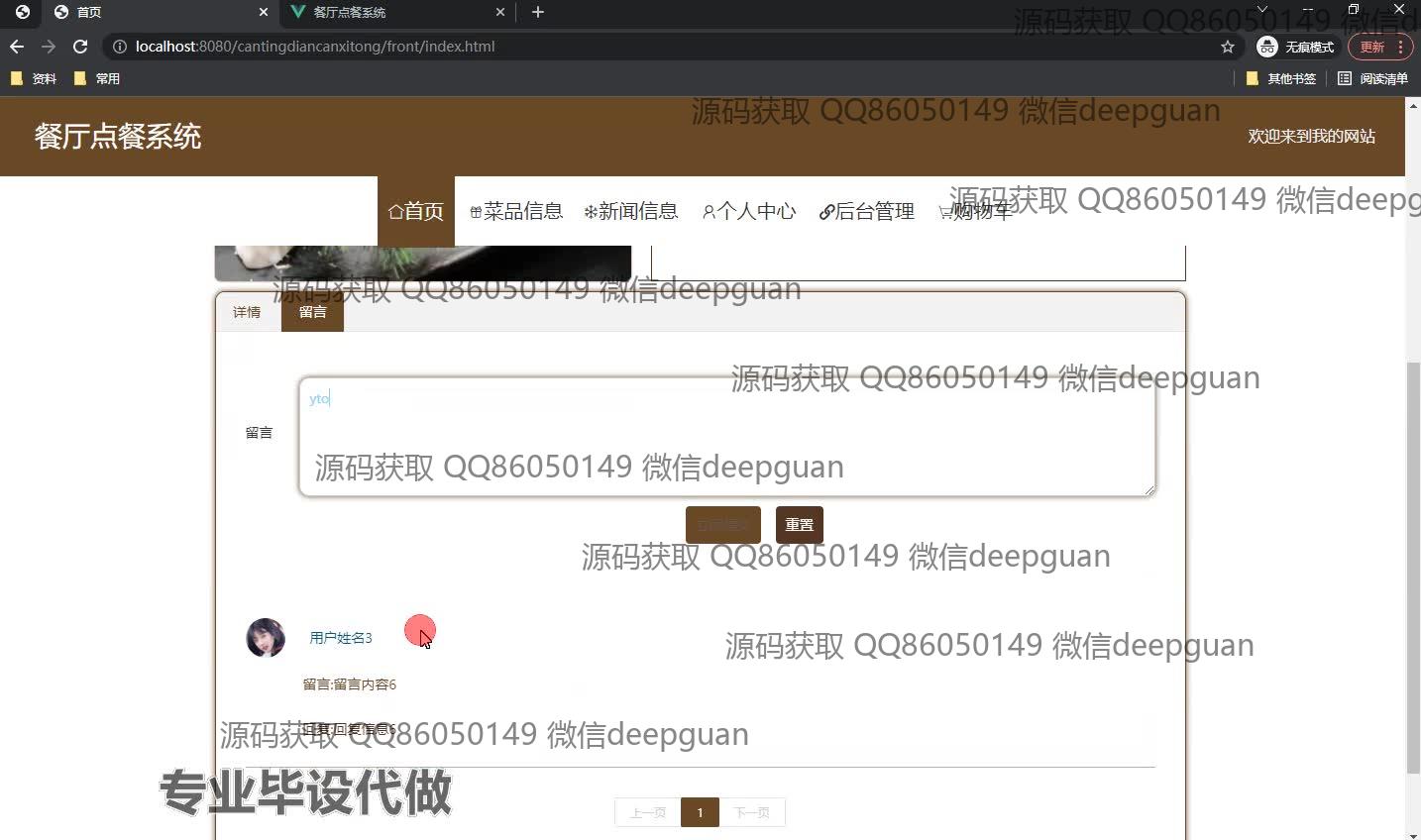Click the browser back arrow

pyautogui.click(x=17, y=47)
